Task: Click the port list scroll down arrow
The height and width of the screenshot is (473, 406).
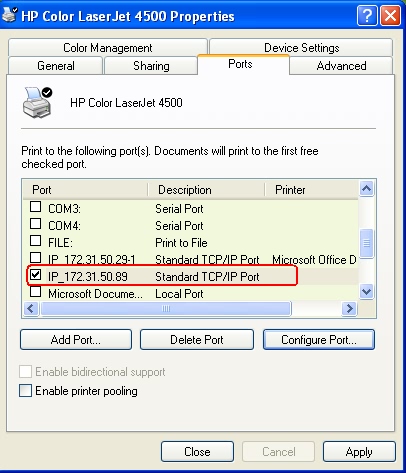Action: [367, 292]
